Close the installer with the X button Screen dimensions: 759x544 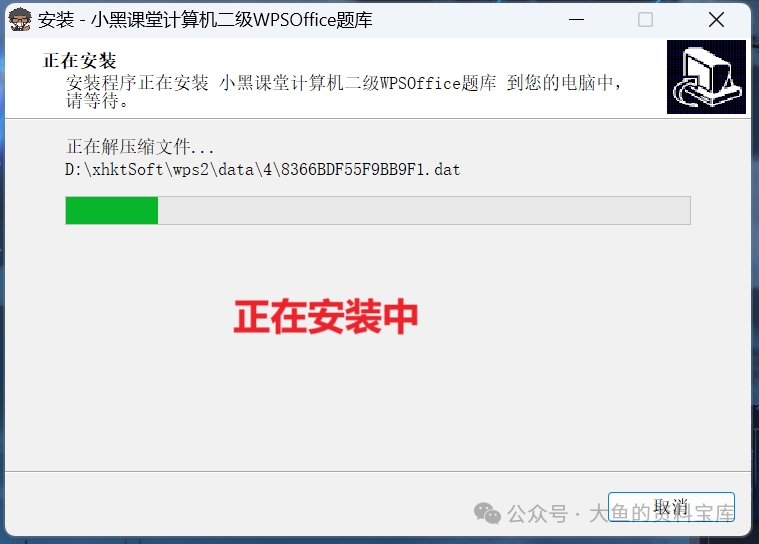pos(716,20)
